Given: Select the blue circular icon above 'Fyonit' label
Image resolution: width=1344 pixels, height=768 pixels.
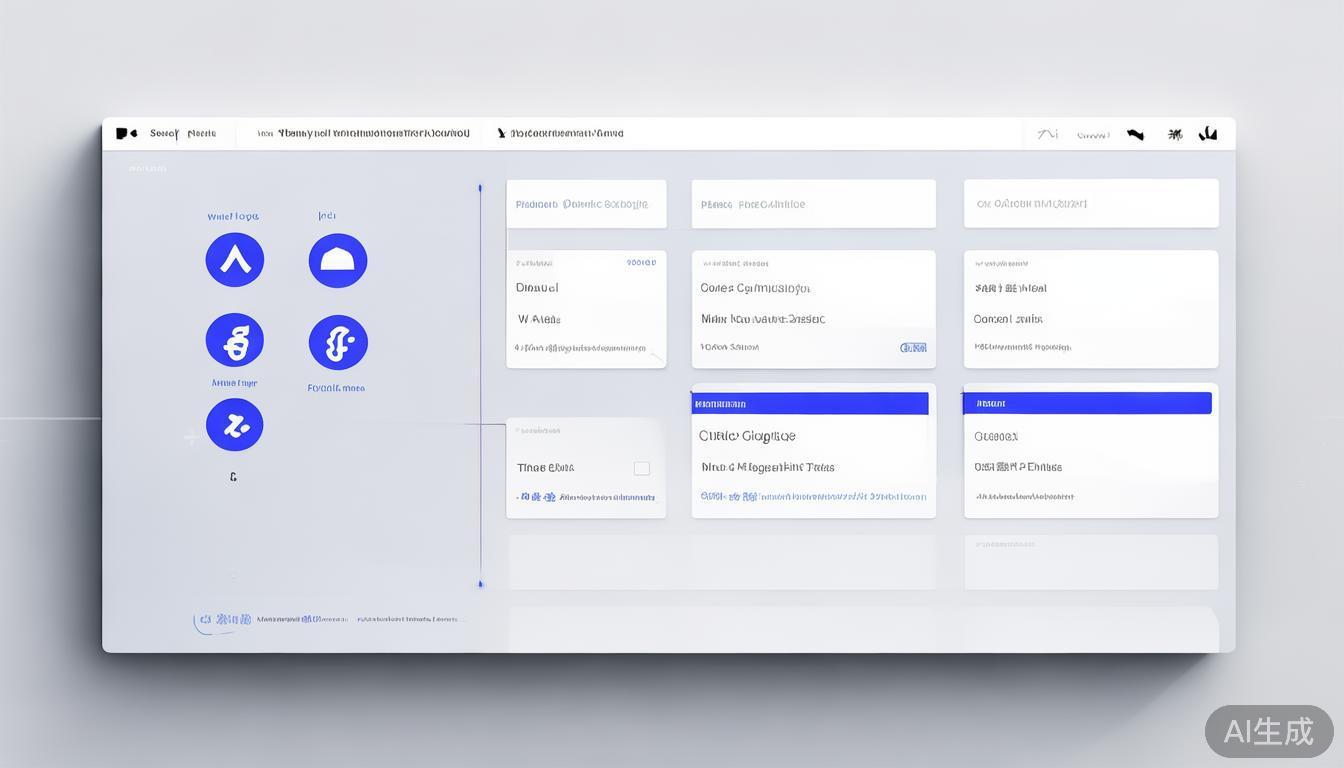Looking at the screenshot, I should point(338,342).
